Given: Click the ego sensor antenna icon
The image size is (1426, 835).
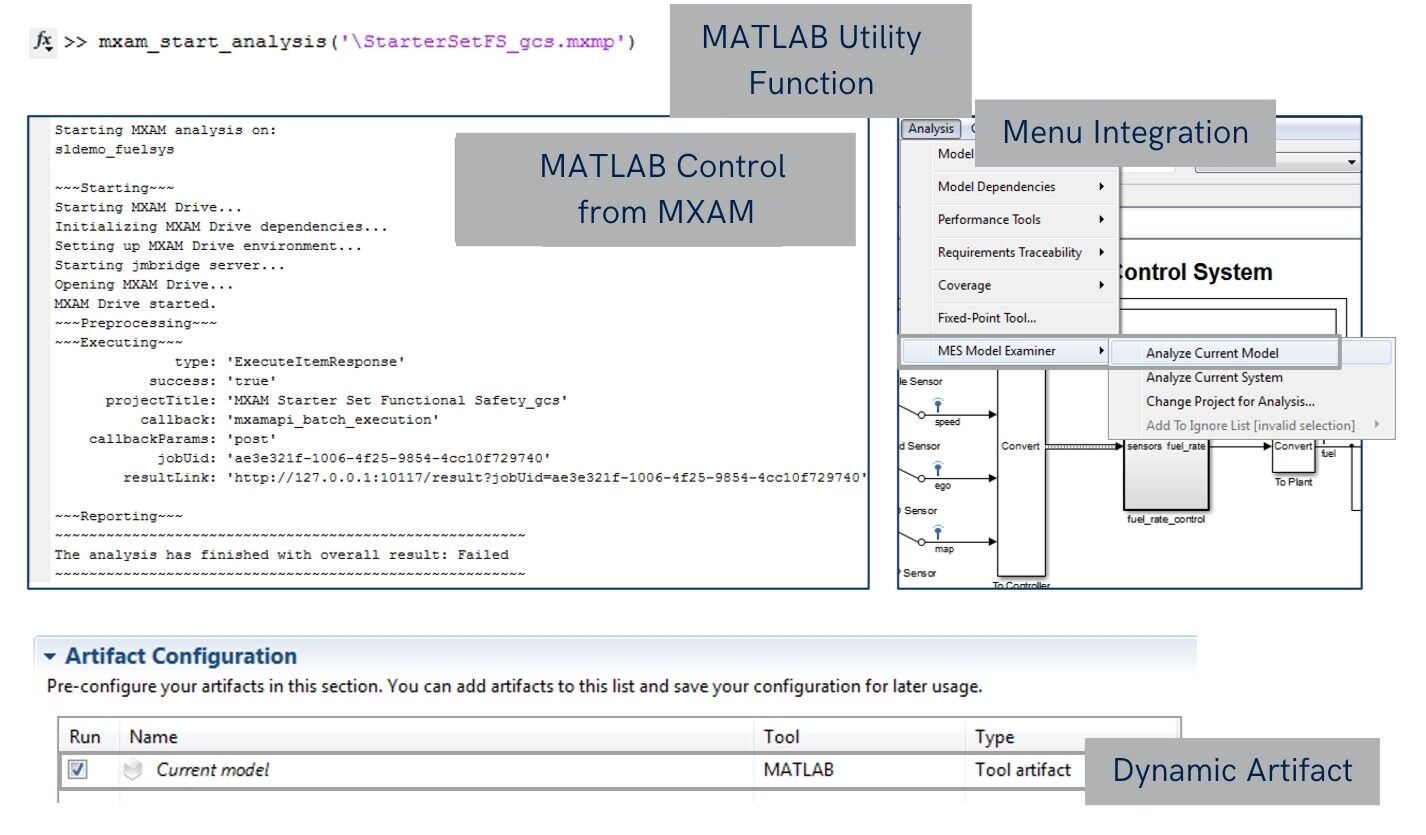Looking at the screenshot, I should click(x=937, y=466).
